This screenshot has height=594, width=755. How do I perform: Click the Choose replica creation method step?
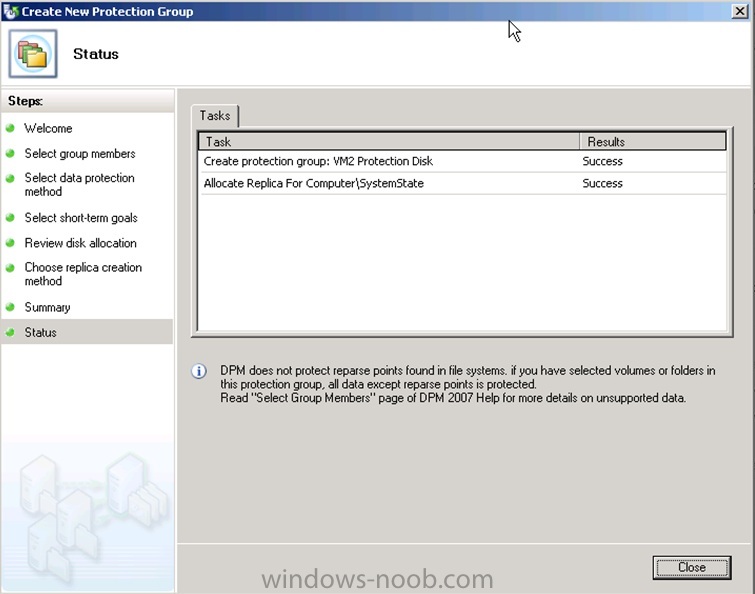pyautogui.click(x=83, y=274)
